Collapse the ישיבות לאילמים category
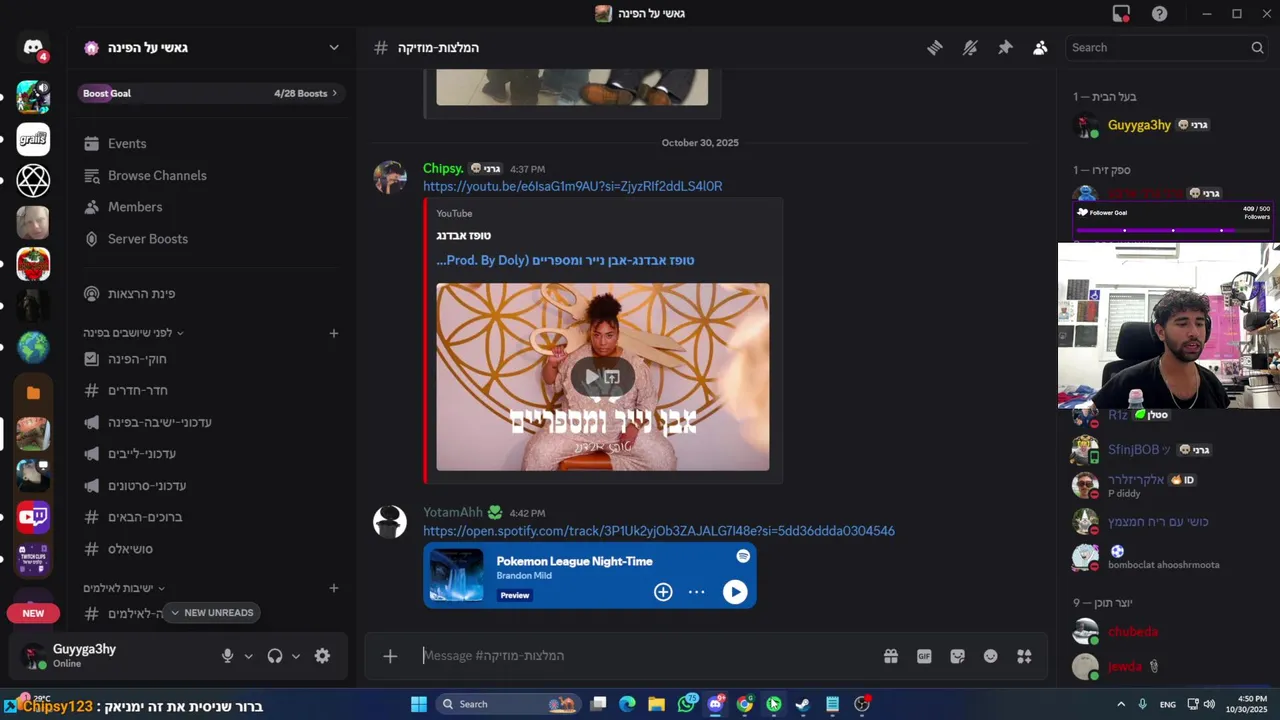1280x720 pixels. (x=124, y=588)
